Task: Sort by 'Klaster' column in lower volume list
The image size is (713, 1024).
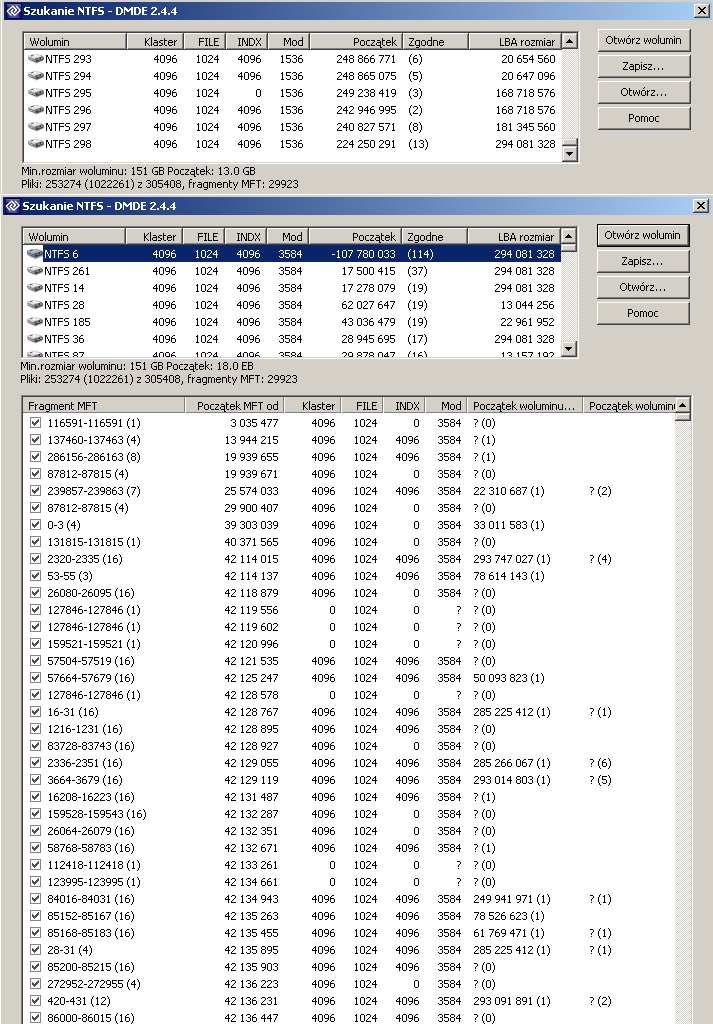Action: (x=153, y=236)
